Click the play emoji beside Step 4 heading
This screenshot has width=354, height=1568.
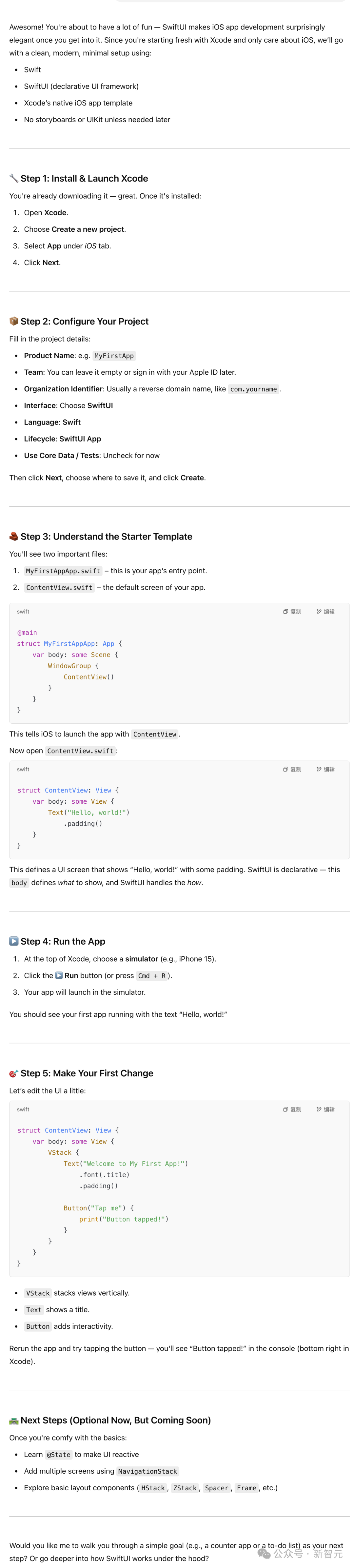[x=14, y=941]
